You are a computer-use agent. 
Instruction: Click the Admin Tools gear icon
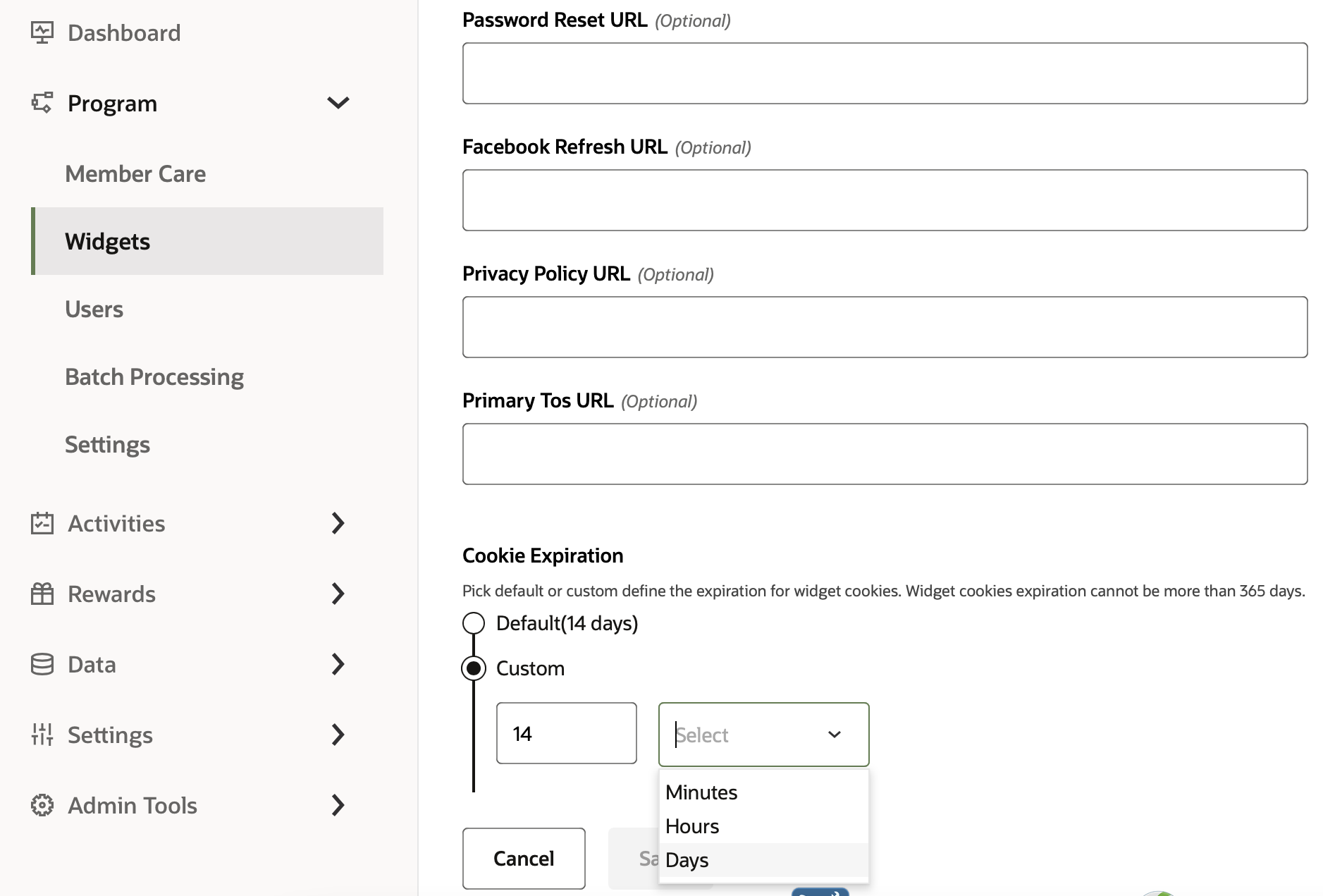click(42, 805)
